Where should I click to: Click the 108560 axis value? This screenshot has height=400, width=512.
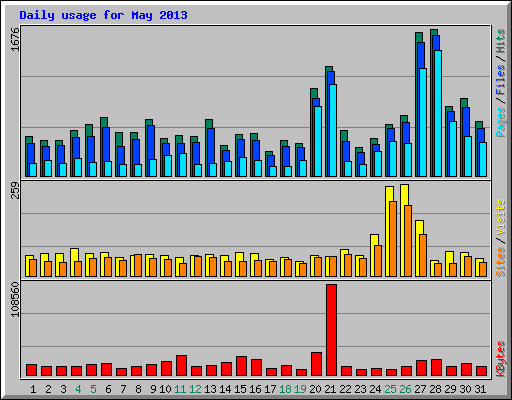(x=15, y=299)
